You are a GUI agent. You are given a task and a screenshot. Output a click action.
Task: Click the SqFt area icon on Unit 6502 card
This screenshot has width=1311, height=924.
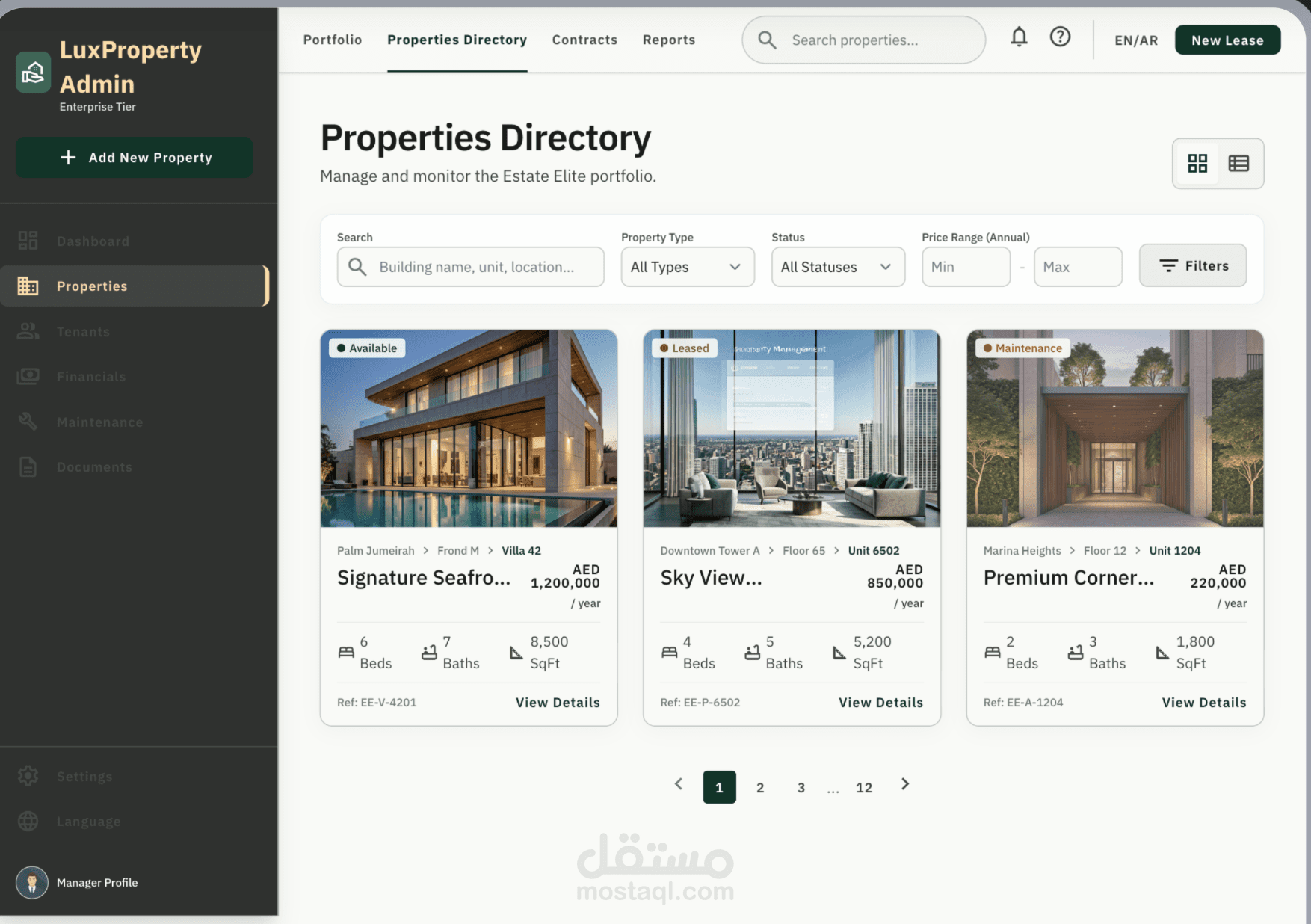tap(839, 653)
